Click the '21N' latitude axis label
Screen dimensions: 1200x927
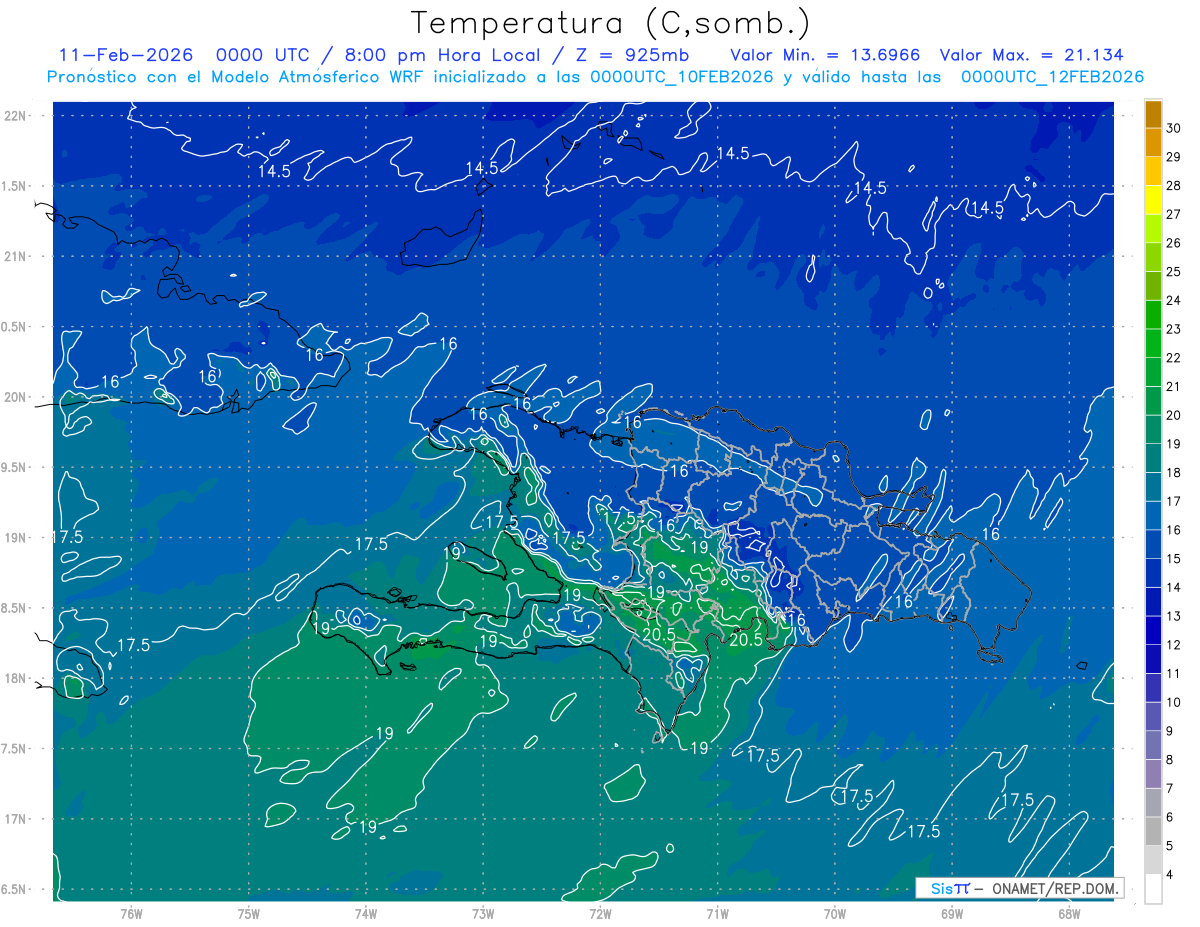[16, 256]
